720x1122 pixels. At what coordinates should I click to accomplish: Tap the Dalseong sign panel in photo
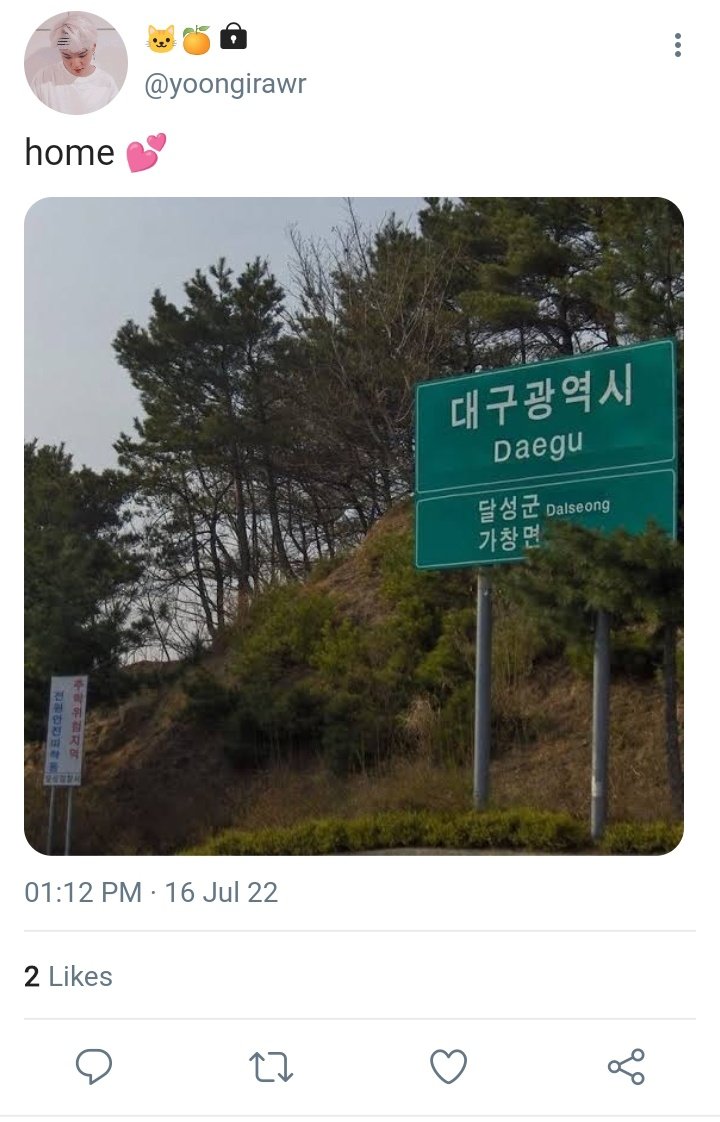point(545,519)
